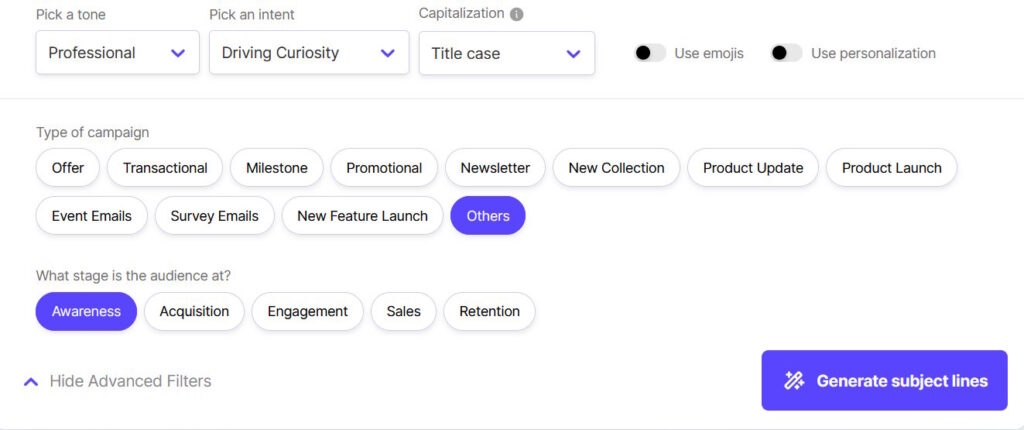1024x430 pixels.
Task: Select the Others campaign chip
Action: 488,216
